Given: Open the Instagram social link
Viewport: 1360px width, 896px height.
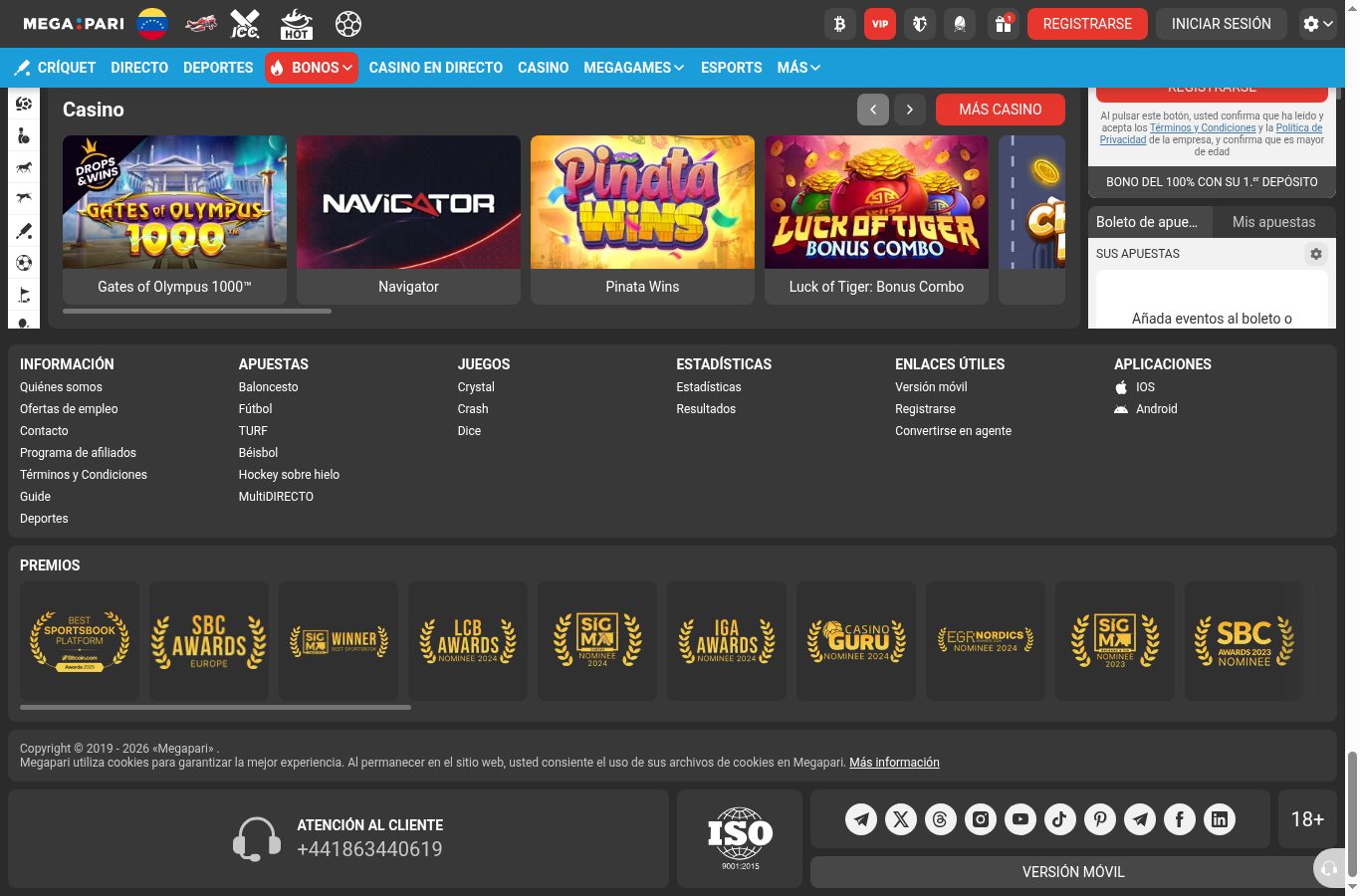Looking at the screenshot, I should pyautogui.click(x=981, y=819).
